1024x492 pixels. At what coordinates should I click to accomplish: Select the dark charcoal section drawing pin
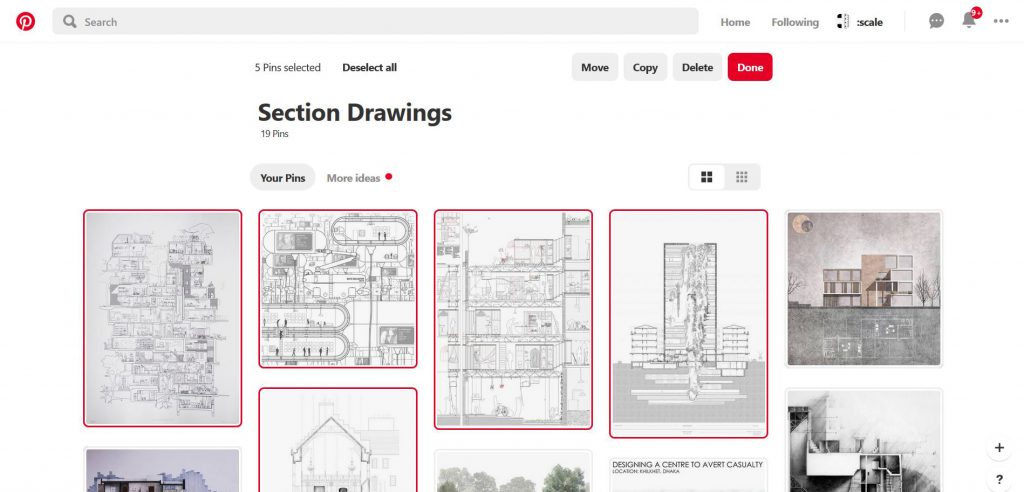tap(864, 441)
